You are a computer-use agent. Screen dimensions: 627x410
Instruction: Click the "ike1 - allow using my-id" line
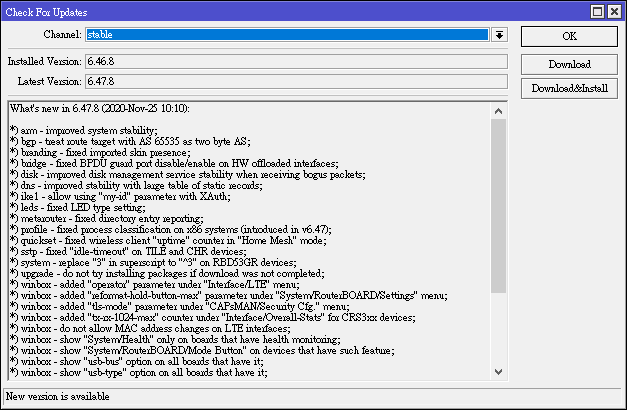(120, 196)
